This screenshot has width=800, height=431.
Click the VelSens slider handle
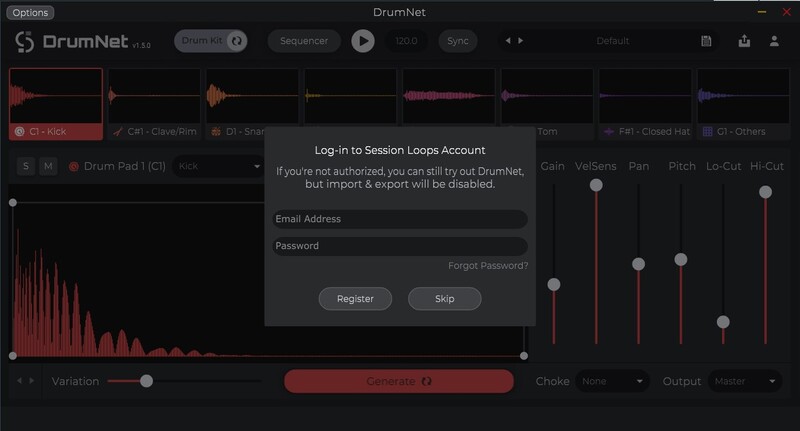coord(596,185)
